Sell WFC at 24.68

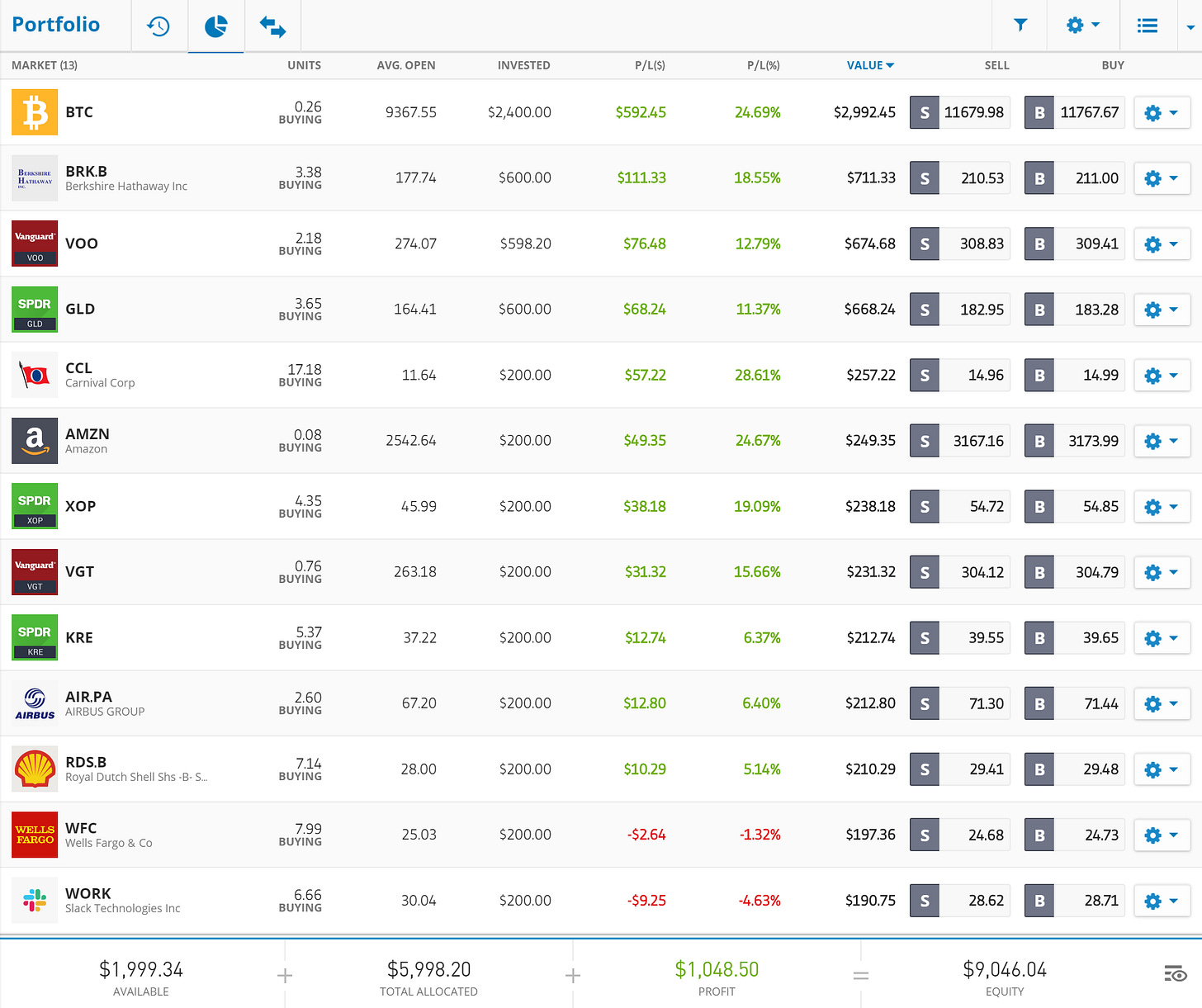pos(960,835)
